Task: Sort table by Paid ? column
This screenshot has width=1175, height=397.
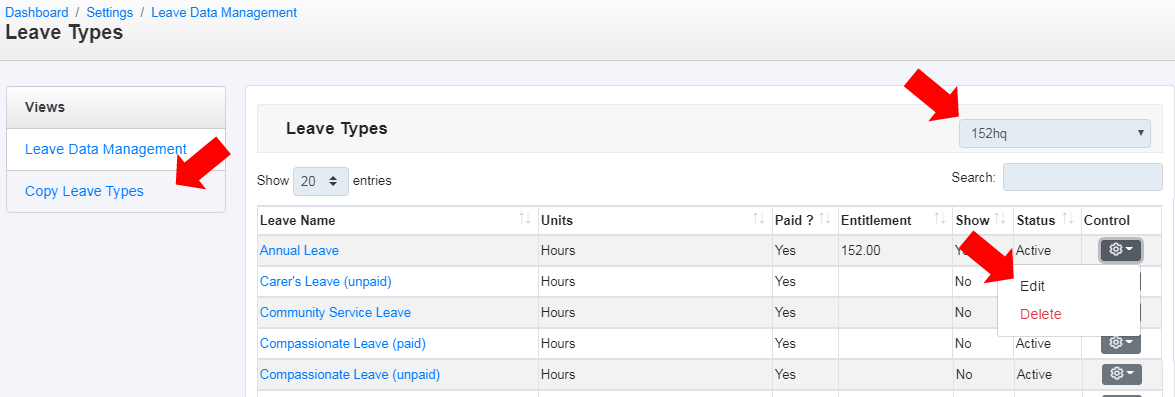Action: [805, 220]
